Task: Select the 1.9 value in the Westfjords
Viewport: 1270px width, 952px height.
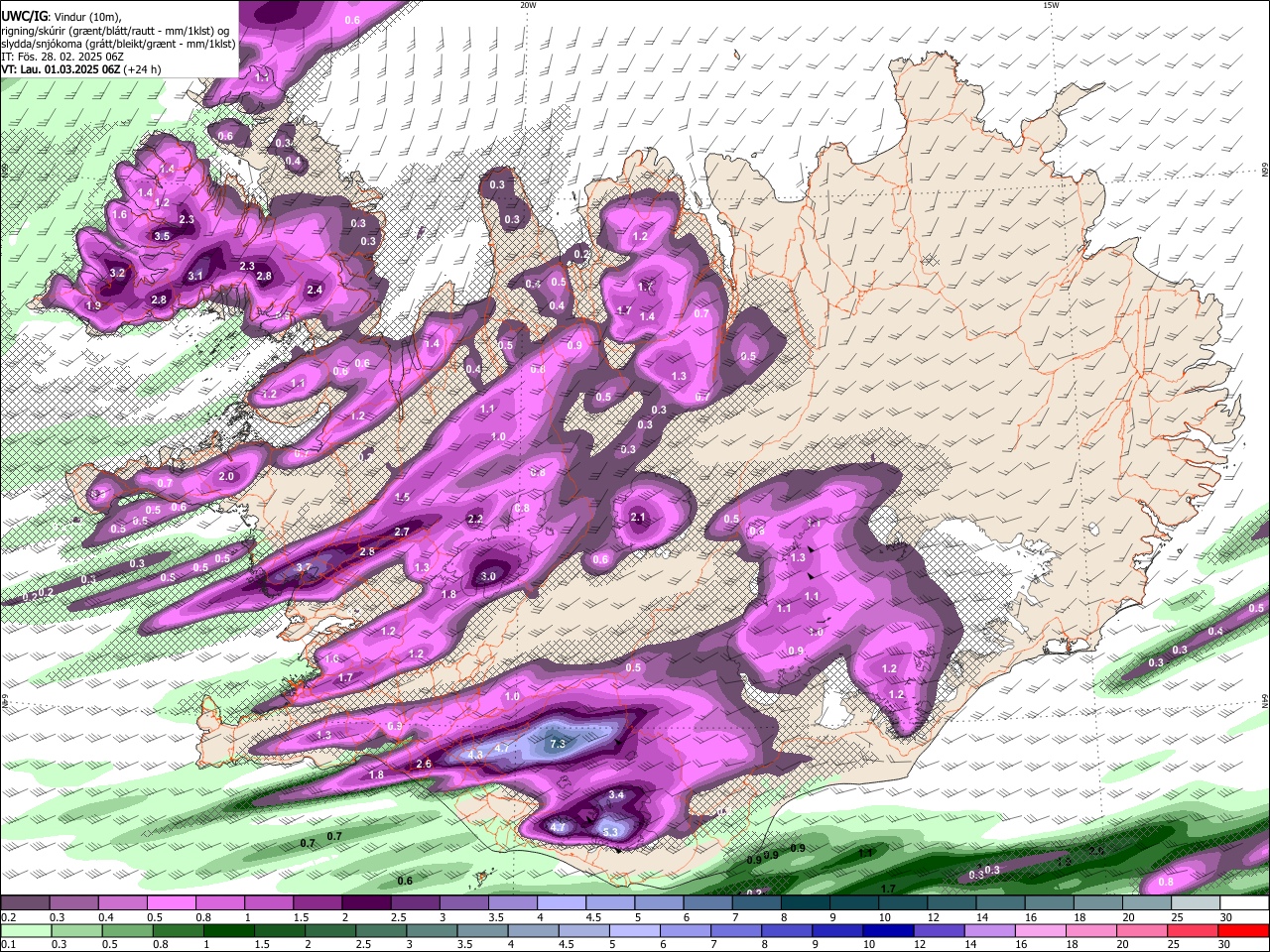Action: (93, 306)
